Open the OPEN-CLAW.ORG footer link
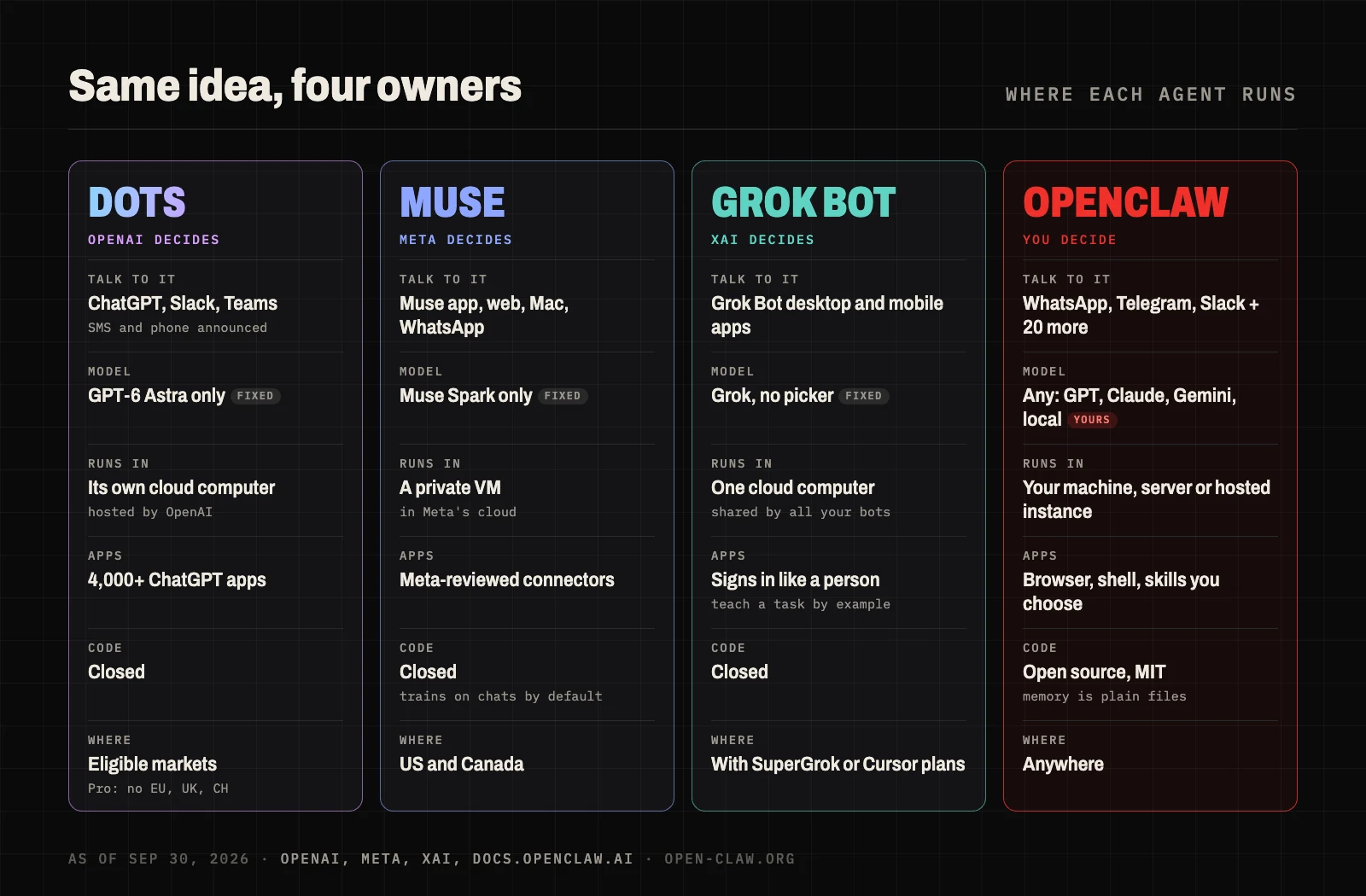Screen dimensions: 1366x896 point(730,858)
